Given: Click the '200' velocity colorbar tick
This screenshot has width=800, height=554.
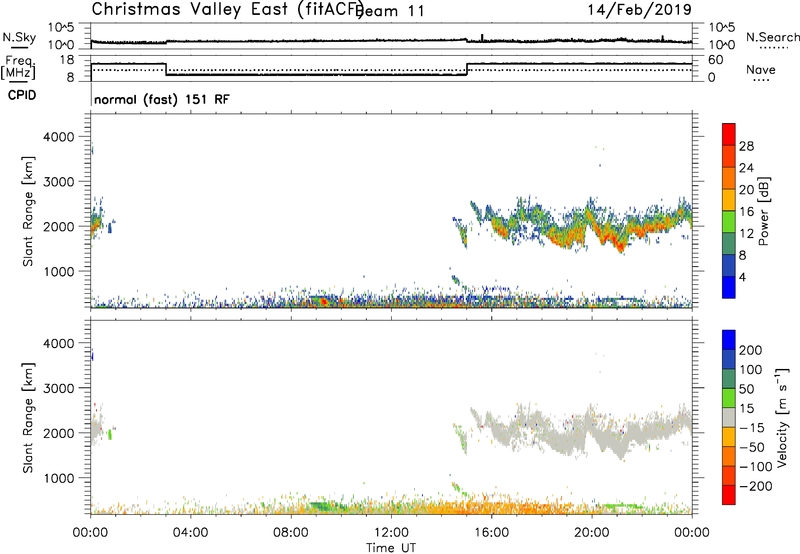Looking at the screenshot, I should point(751,350).
